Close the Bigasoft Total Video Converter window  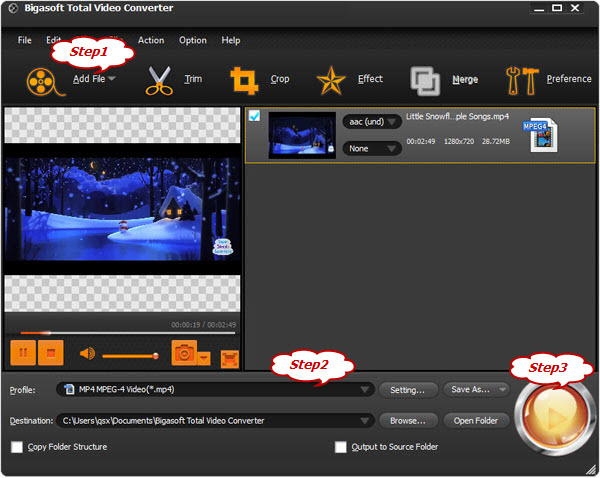tap(575, 8)
